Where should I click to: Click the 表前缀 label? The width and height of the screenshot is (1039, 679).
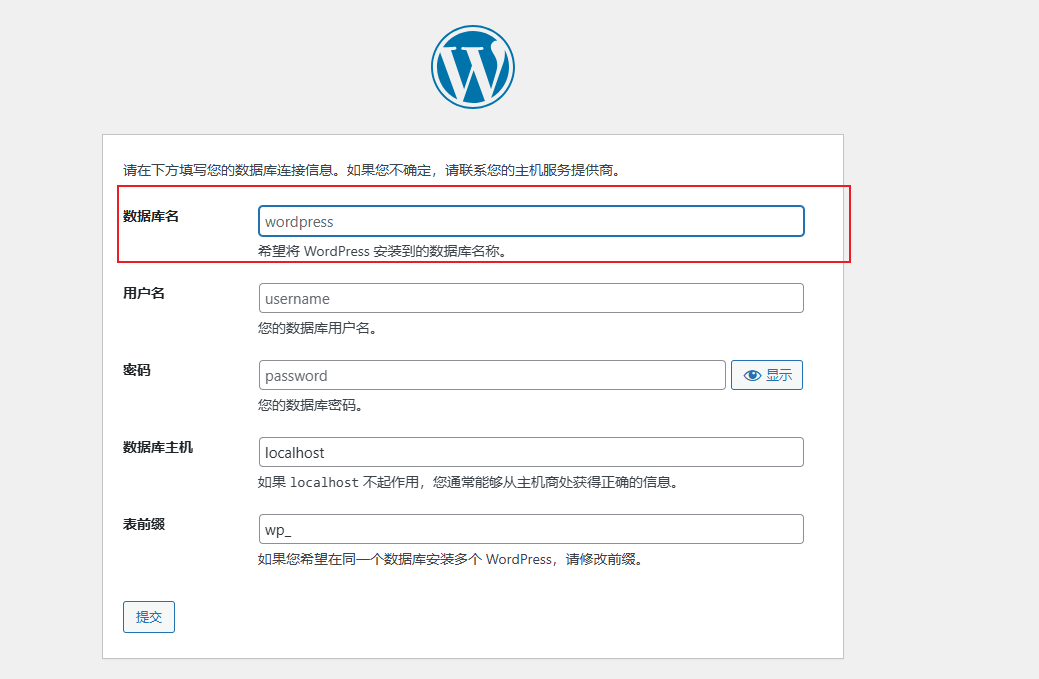[x=144, y=525]
